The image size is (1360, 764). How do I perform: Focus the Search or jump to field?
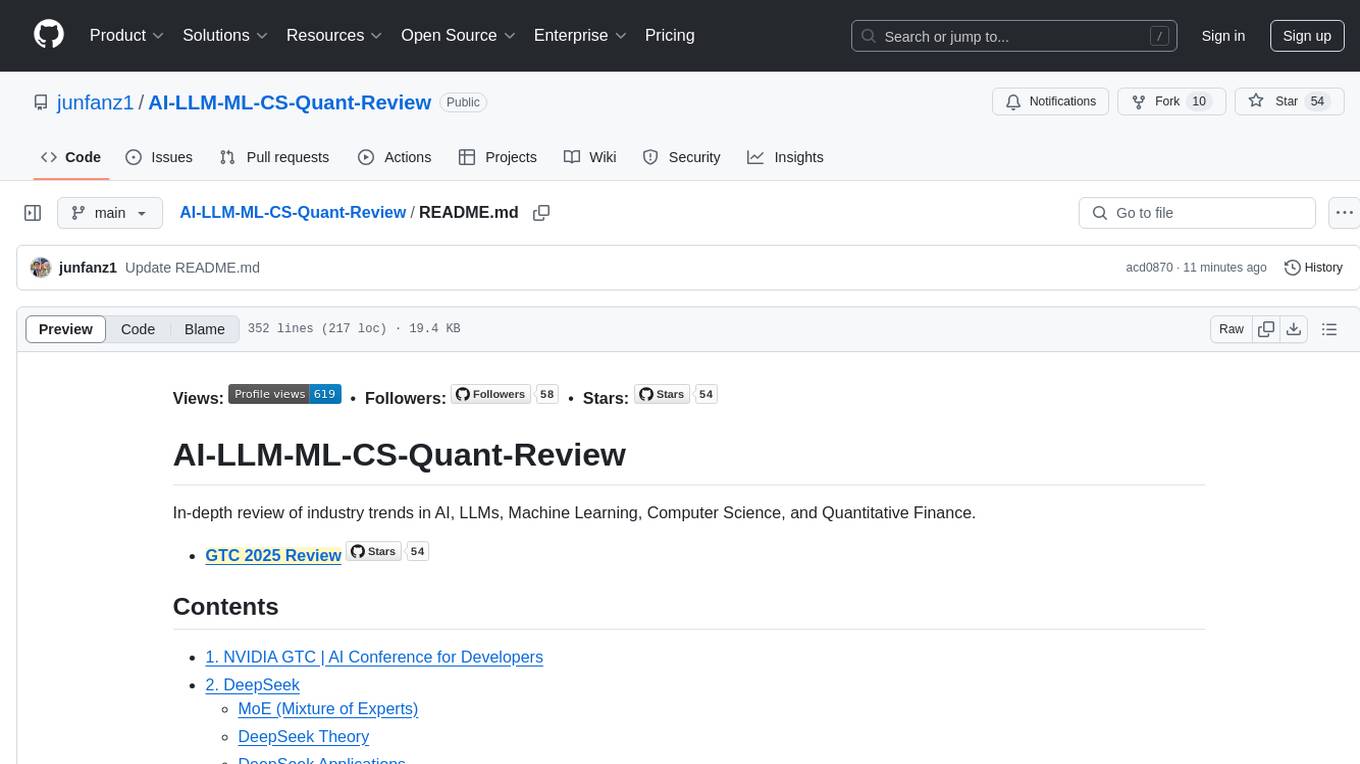[x=1015, y=36]
